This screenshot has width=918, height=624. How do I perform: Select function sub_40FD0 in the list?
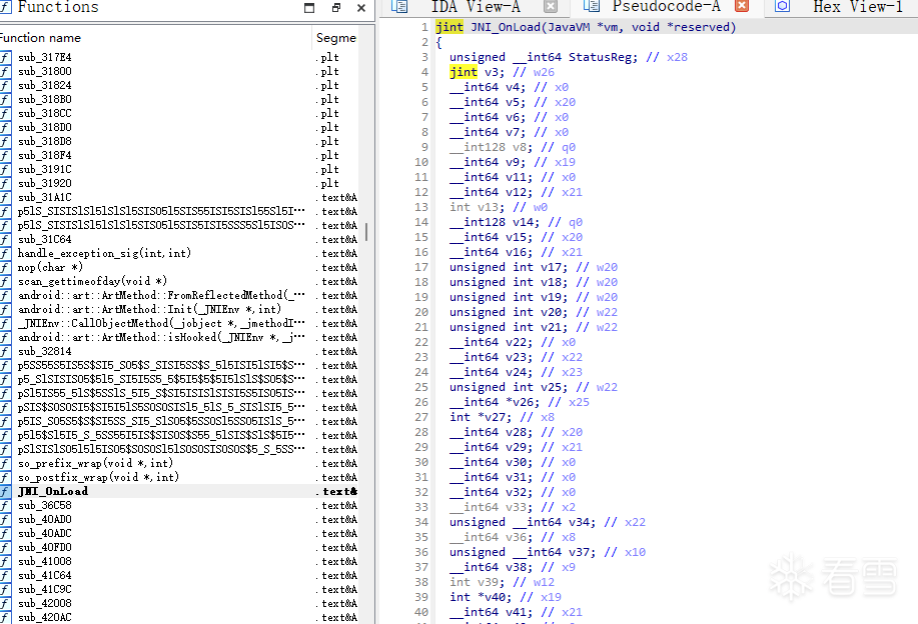point(44,548)
